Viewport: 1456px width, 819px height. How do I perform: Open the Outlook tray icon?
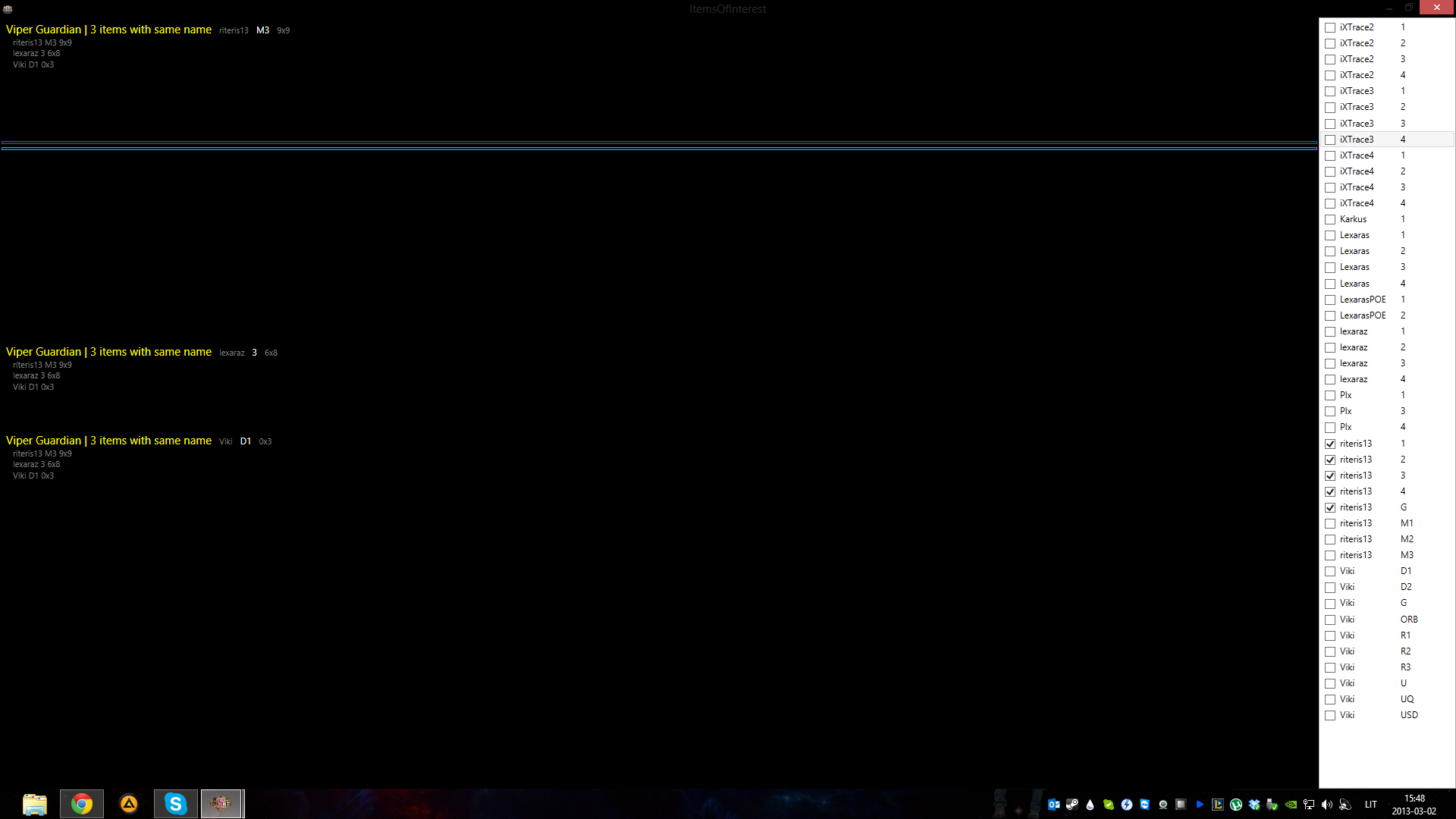point(1054,805)
